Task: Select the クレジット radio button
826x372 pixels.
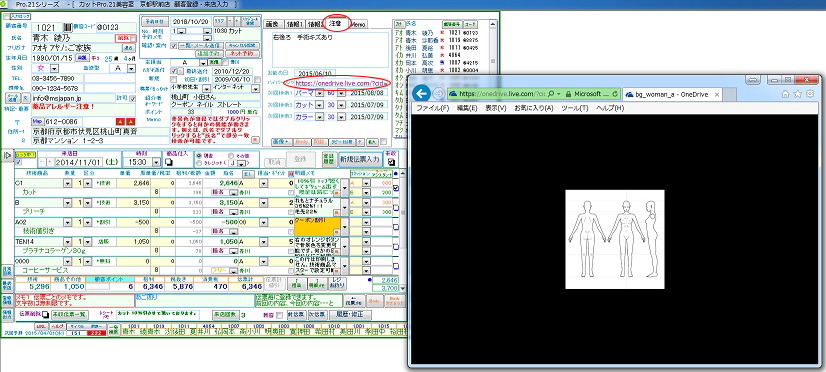Action: tap(199, 163)
